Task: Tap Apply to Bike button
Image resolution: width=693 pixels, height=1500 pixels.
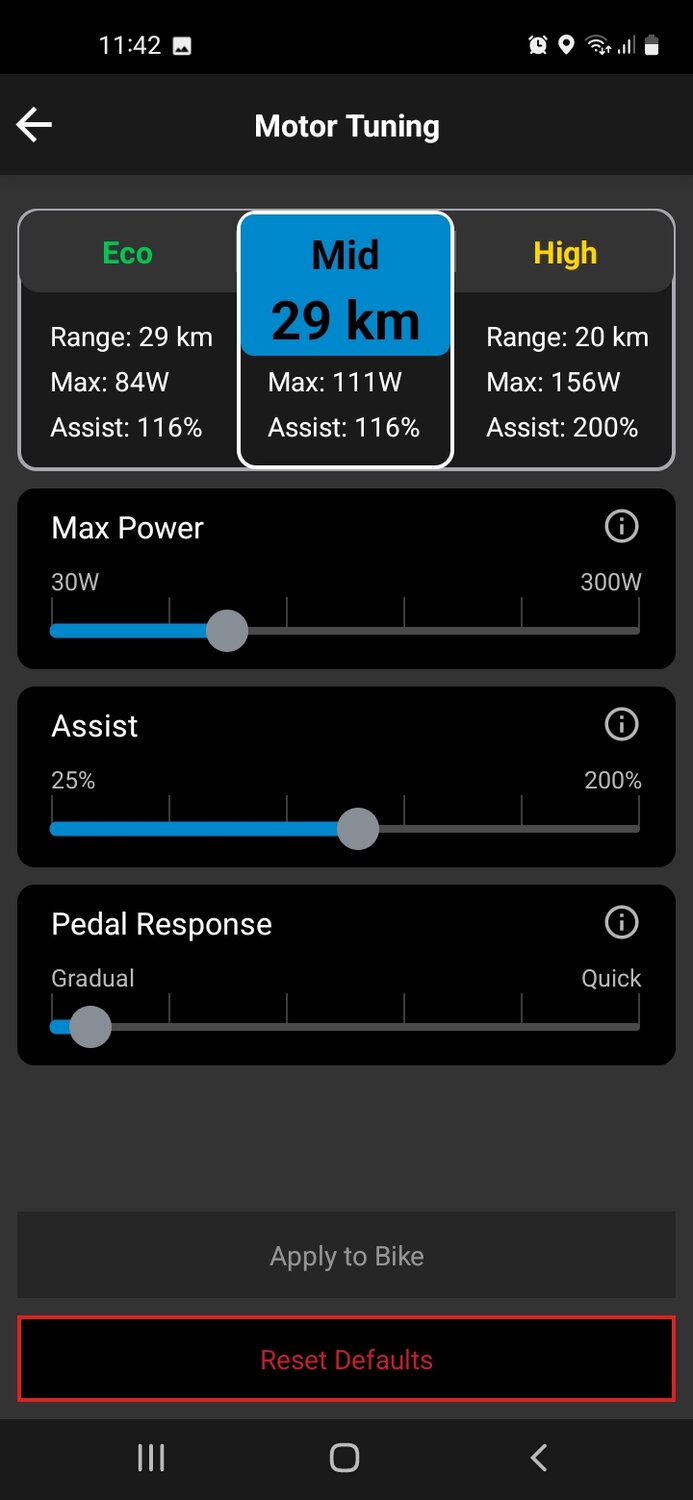Action: click(346, 1256)
